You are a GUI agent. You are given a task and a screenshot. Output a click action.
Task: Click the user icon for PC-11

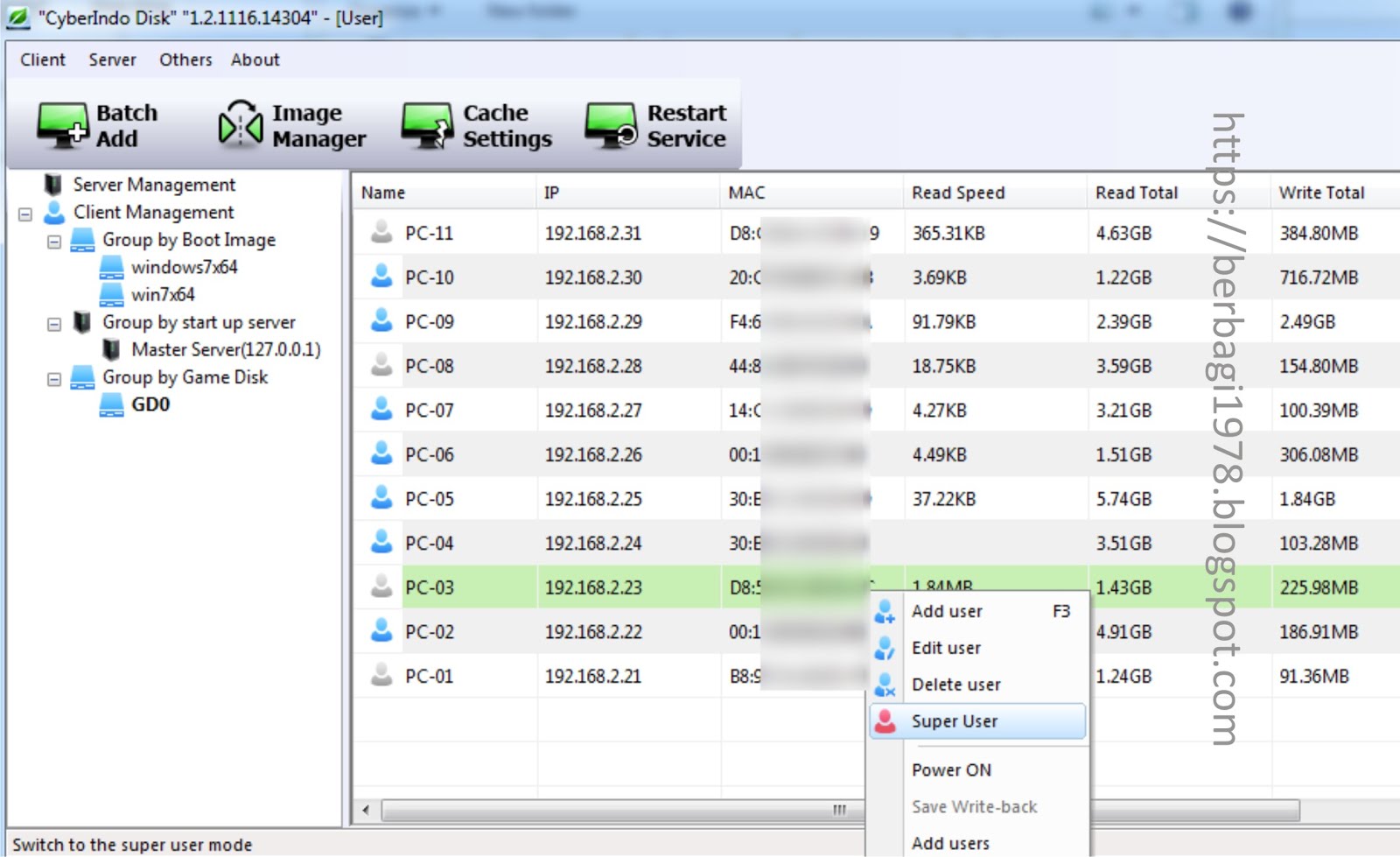[x=381, y=232]
